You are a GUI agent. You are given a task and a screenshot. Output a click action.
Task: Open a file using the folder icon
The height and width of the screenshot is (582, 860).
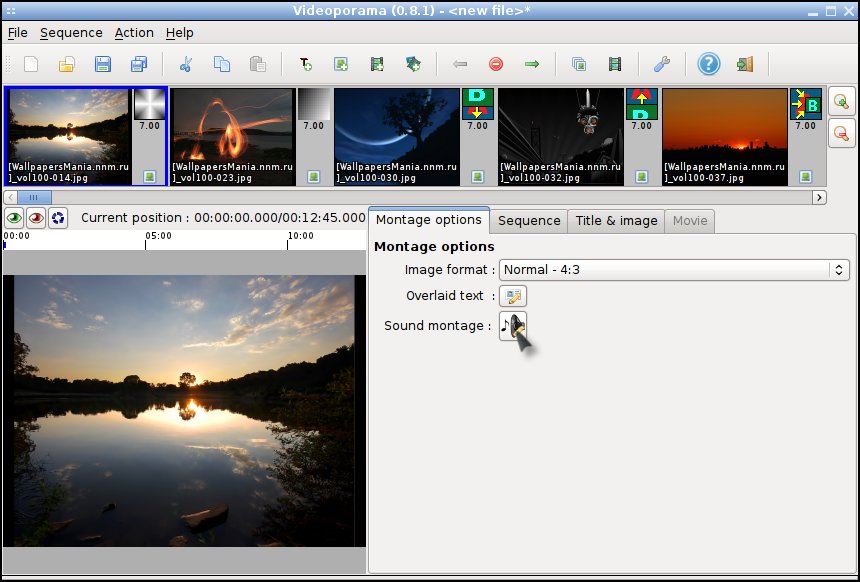(x=66, y=64)
